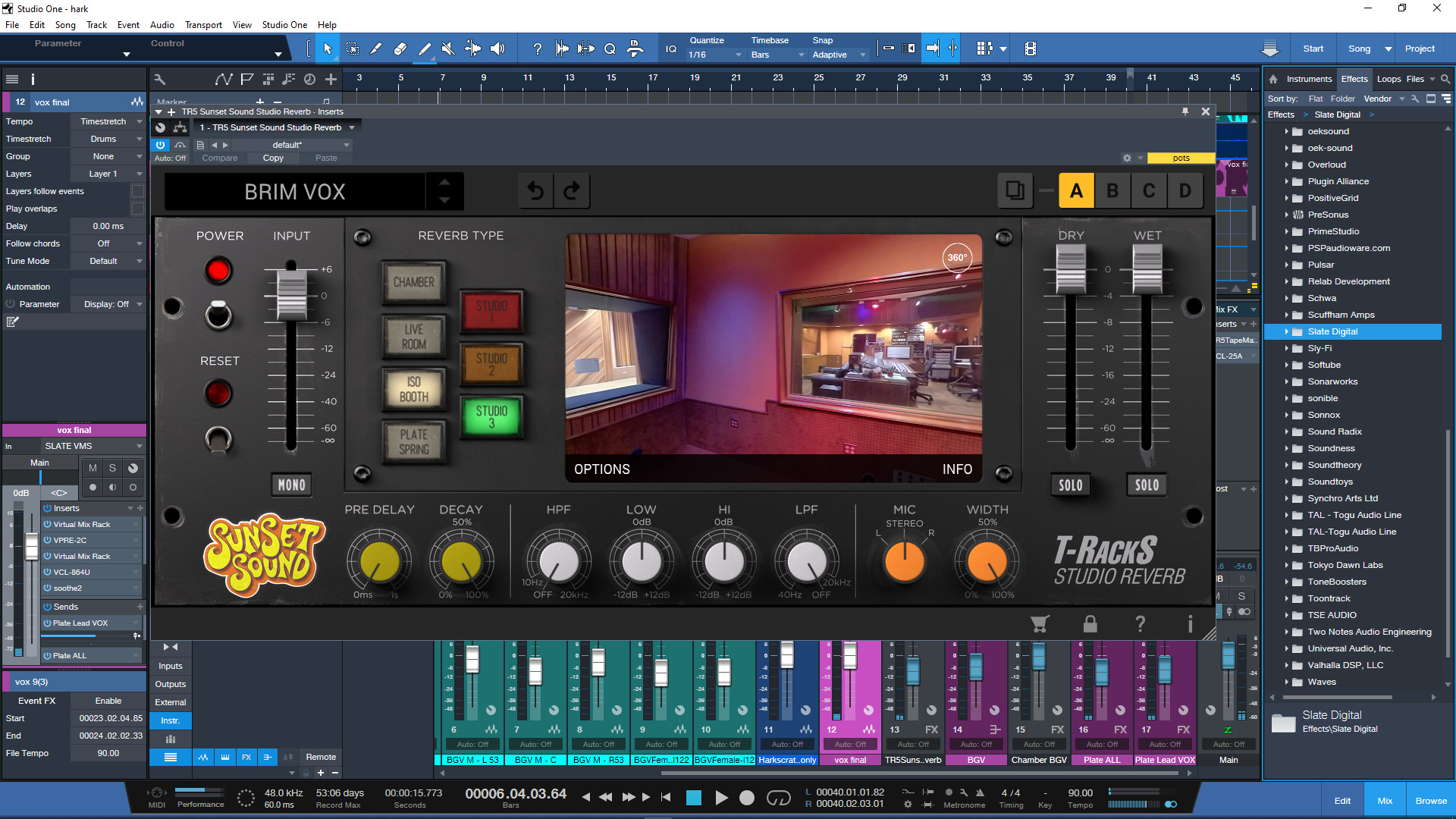This screenshot has width=1456, height=819.
Task: Select CHAMBER reverb type
Action: [413, 282]
